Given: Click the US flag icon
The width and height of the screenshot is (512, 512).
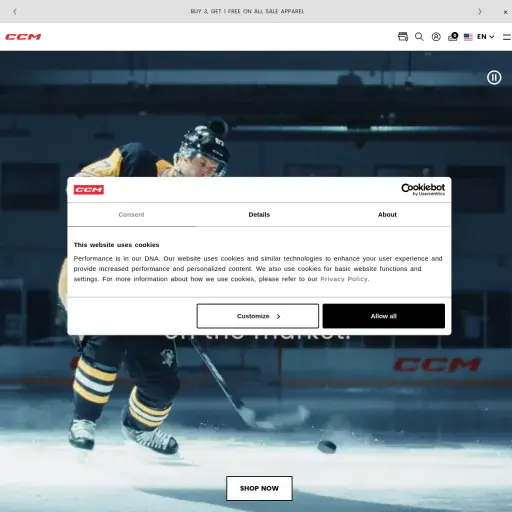Looking at the screenshot, I should [x=468, y=37].
